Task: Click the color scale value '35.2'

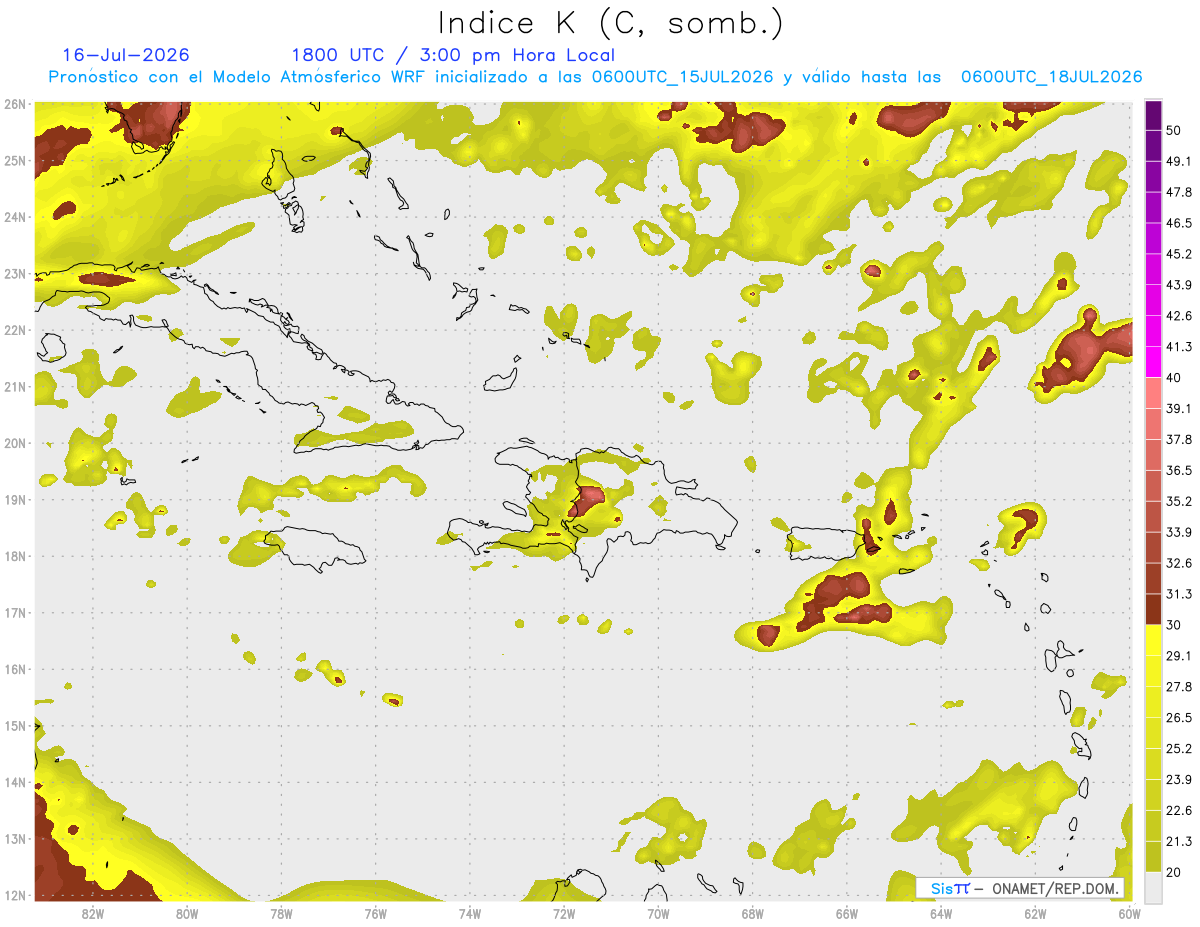Action: tap(1179, 501)
